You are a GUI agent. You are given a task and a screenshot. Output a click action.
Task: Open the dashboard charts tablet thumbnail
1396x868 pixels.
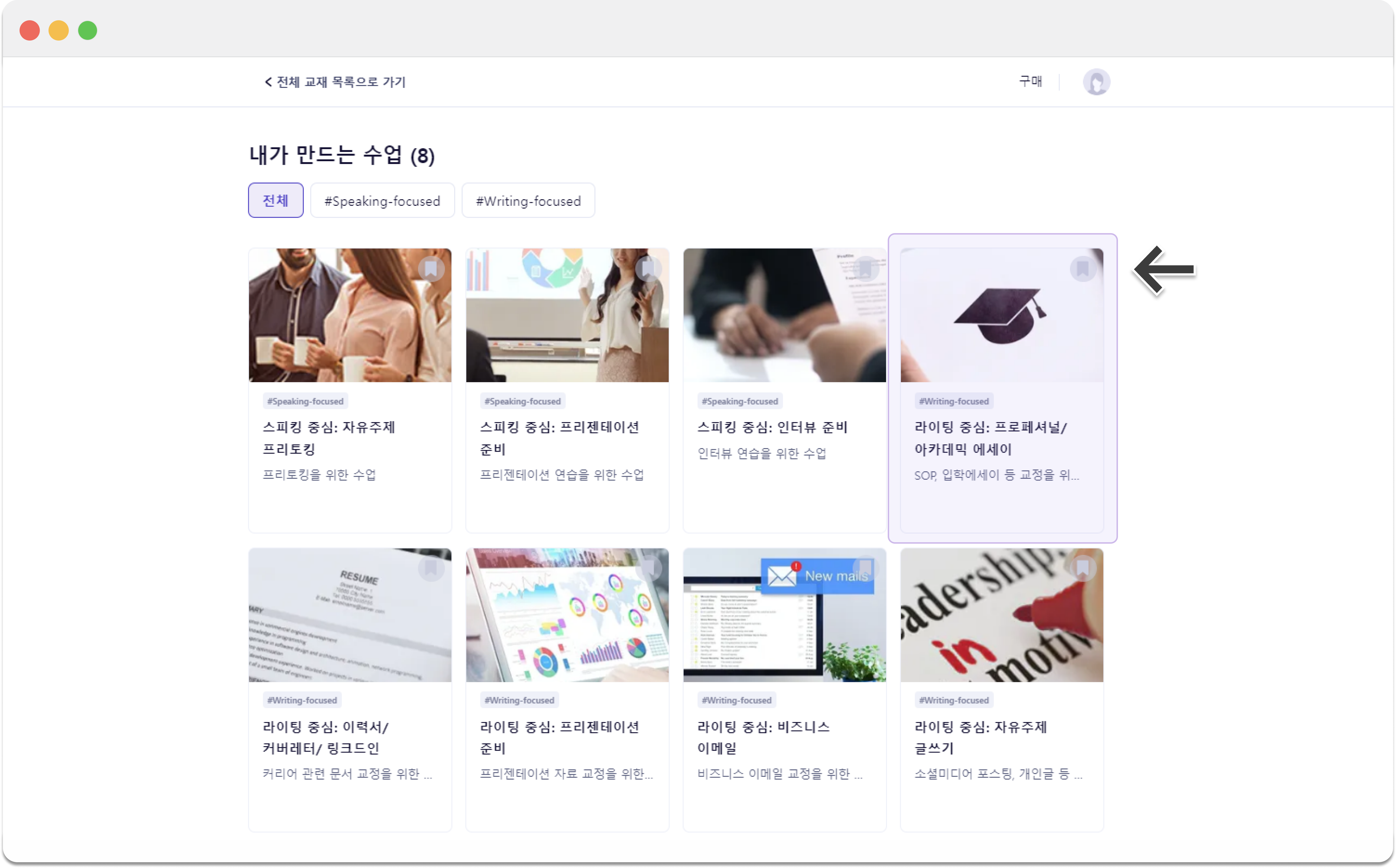click(567, 615)
